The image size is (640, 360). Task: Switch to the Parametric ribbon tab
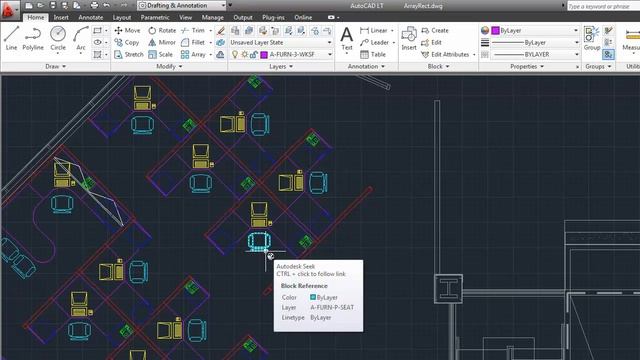[155, 18]
